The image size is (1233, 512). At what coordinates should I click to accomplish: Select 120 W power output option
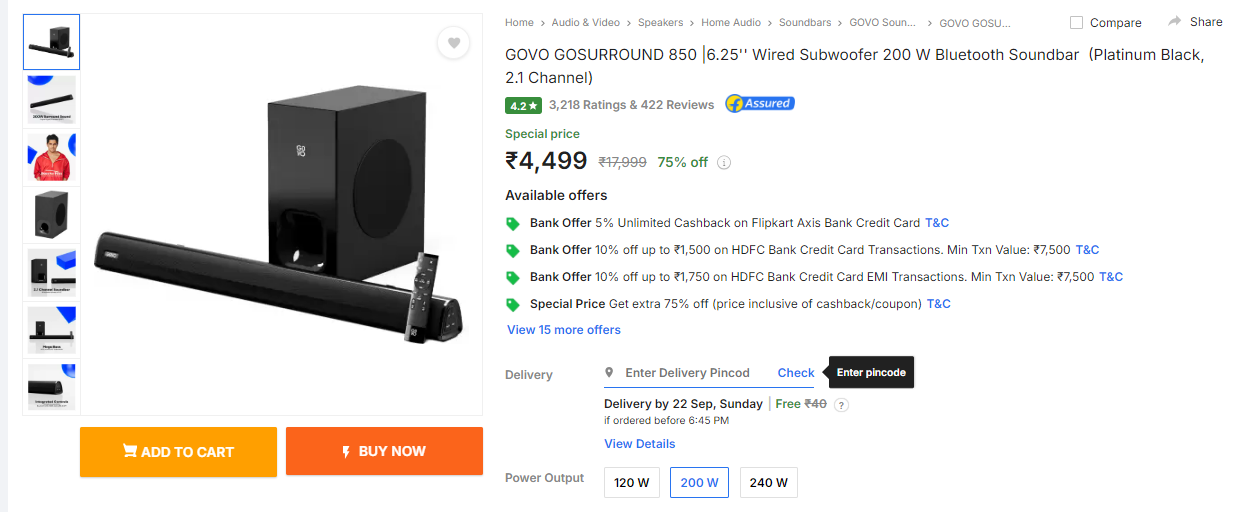[631, 482]
